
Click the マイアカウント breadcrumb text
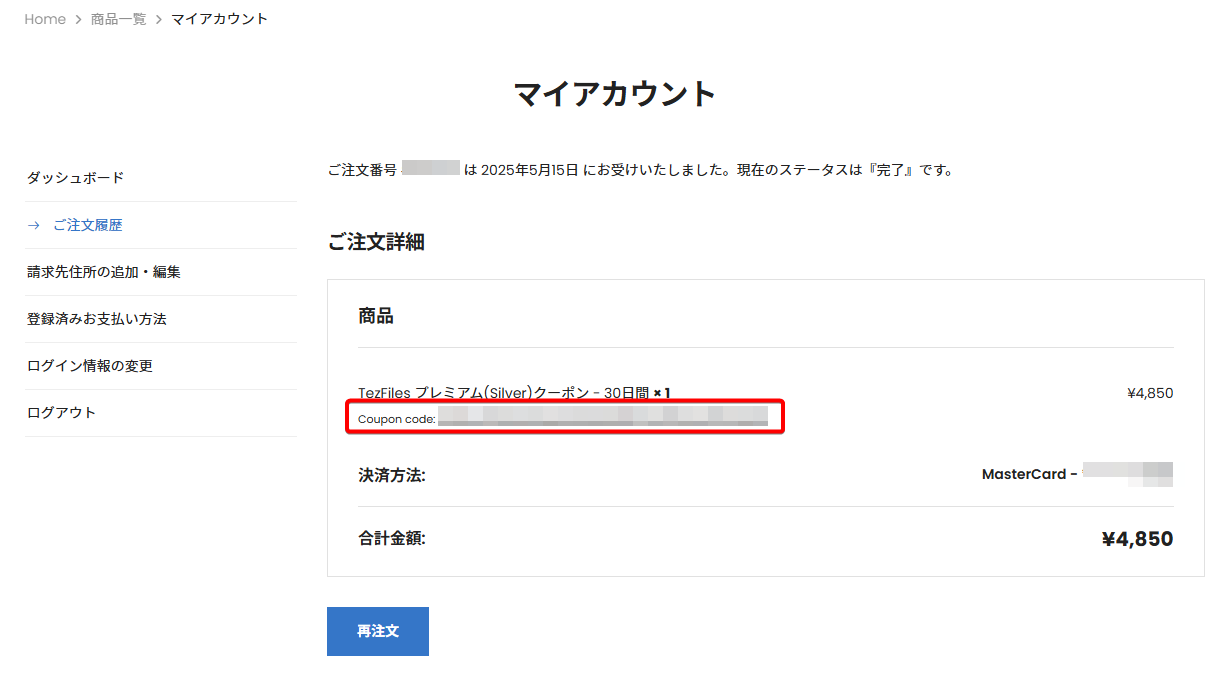coord(219,19)
